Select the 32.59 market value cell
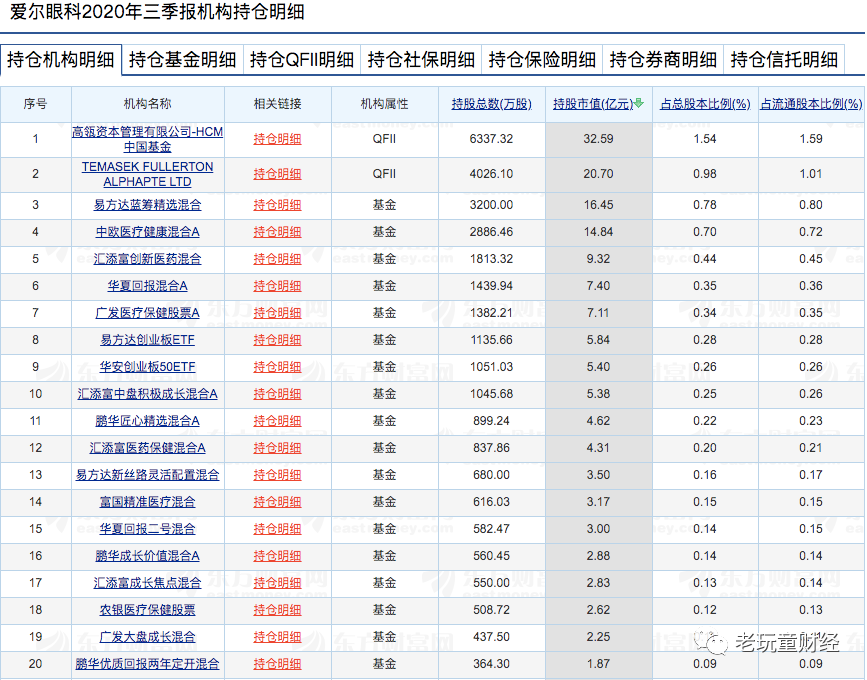The height and width of the screenshot is (680, 867). pos(598,139)
